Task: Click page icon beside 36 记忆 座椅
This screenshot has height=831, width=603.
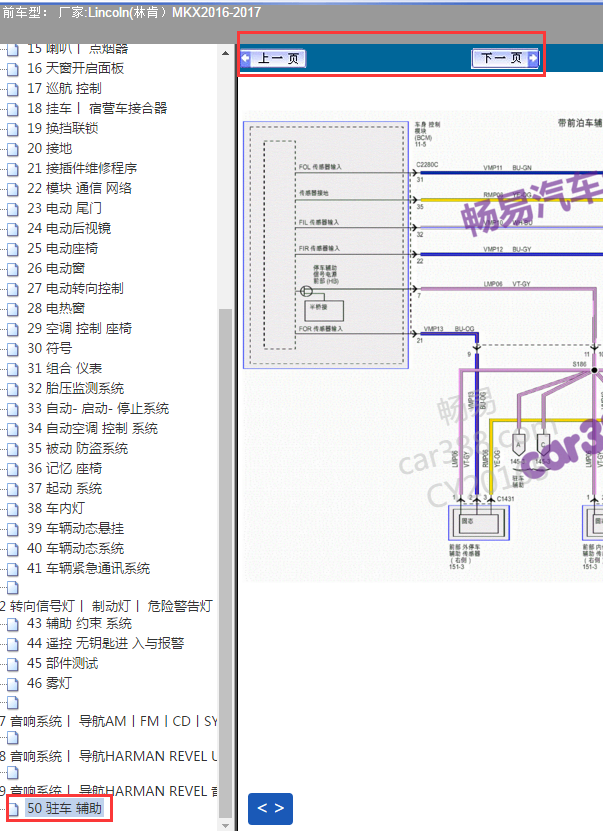Action: [13, 469]
